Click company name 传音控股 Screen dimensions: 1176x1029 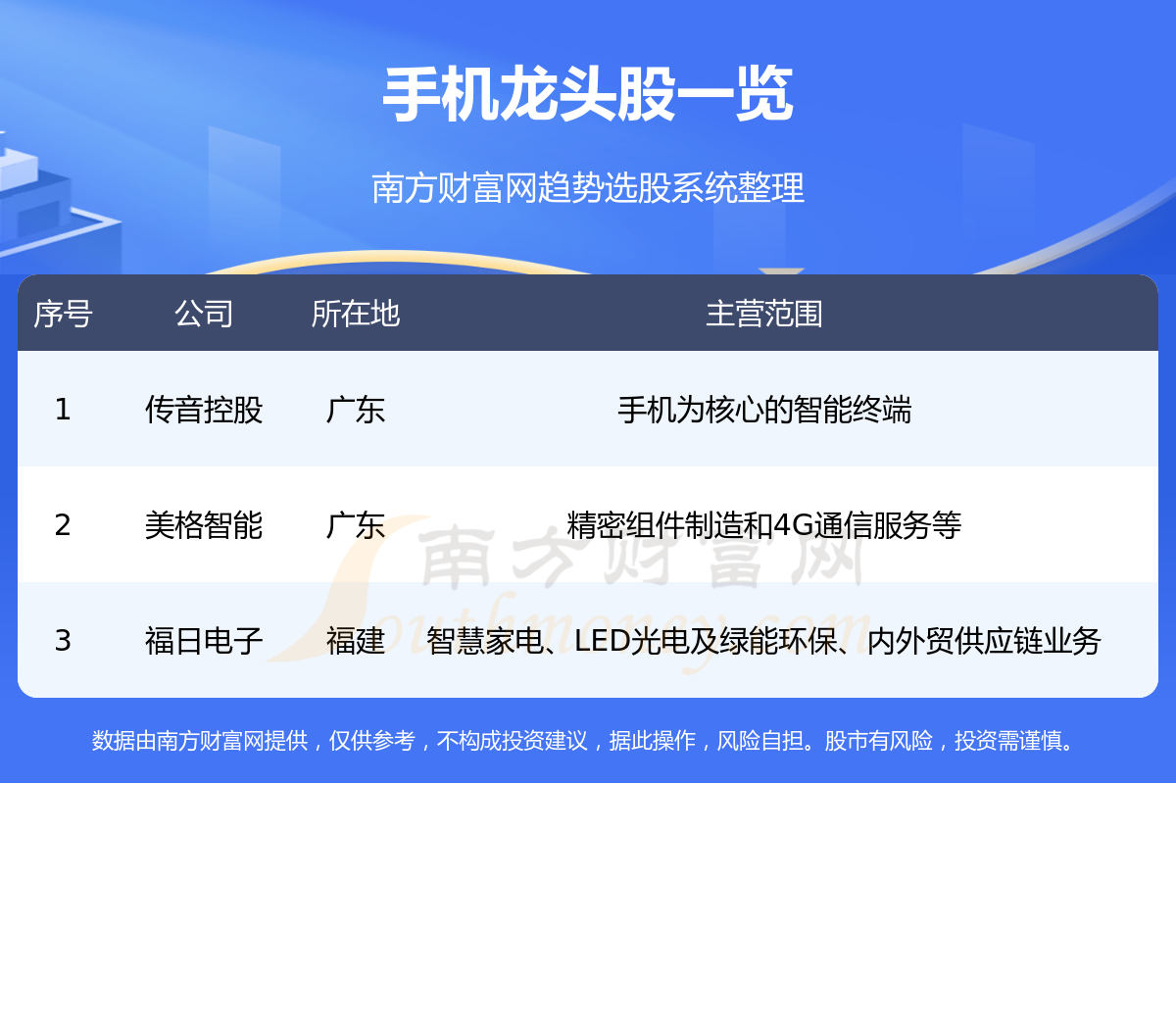point(204,410)
